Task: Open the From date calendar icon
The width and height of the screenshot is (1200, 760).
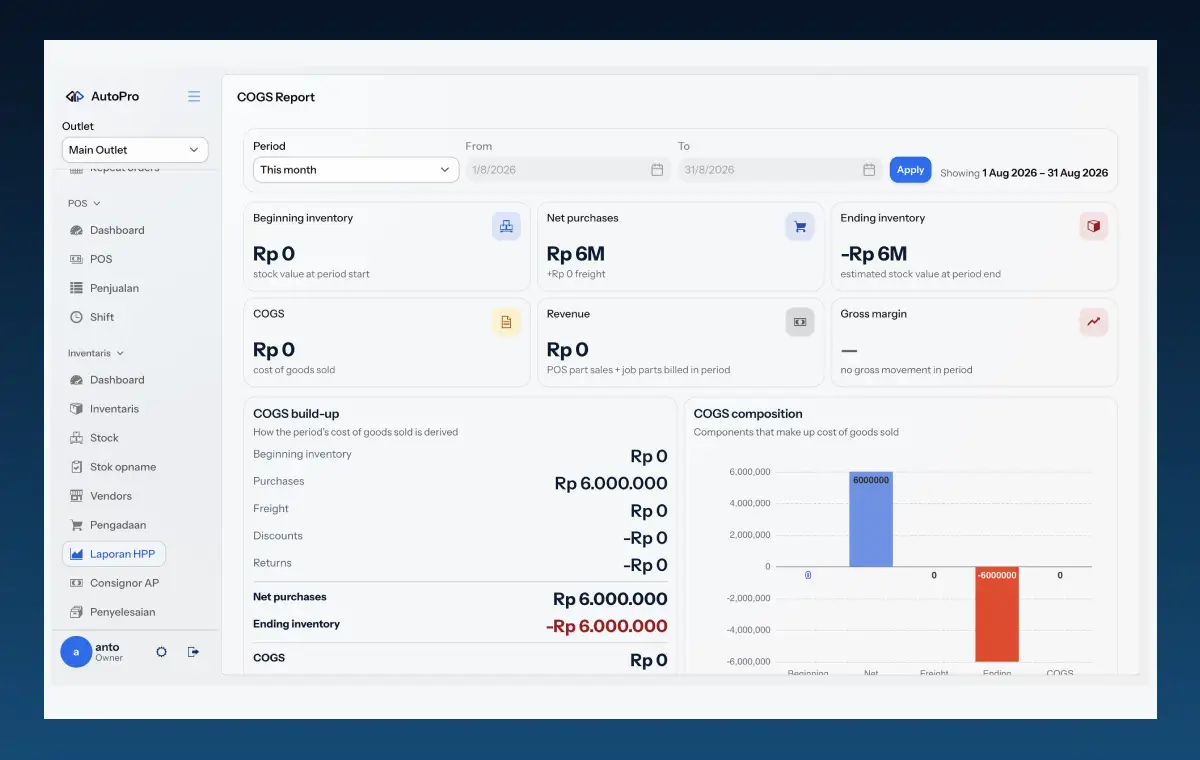Action: click(657, 170)
